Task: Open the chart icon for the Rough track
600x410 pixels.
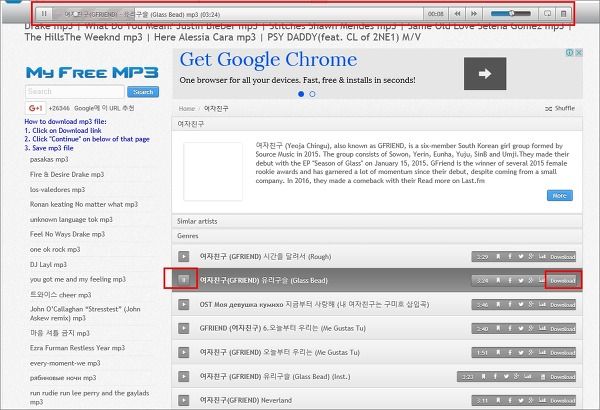Action: (542, 256)
